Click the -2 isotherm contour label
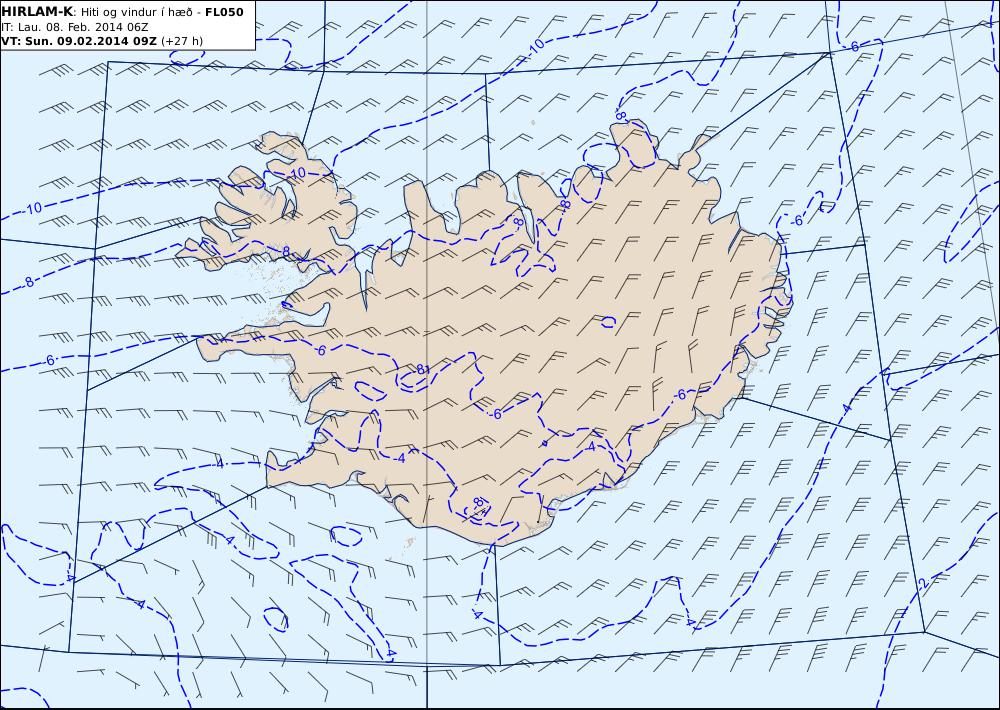Screen dimensions: 1000x710 coord(921,584)
